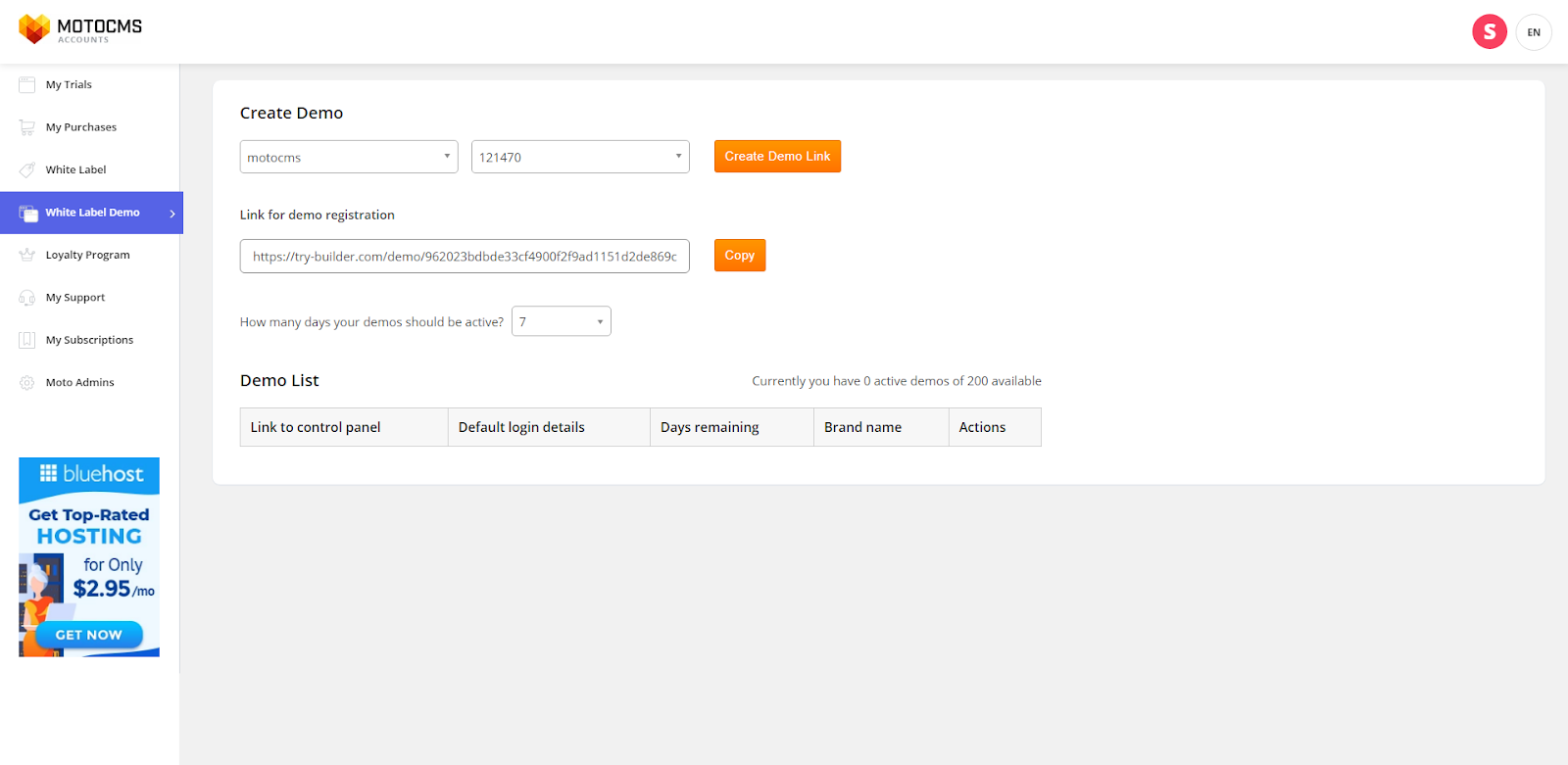This screenshot has width=1568, height=765.
Task: Switch language with the EN button
Action: coord(1534,32)
